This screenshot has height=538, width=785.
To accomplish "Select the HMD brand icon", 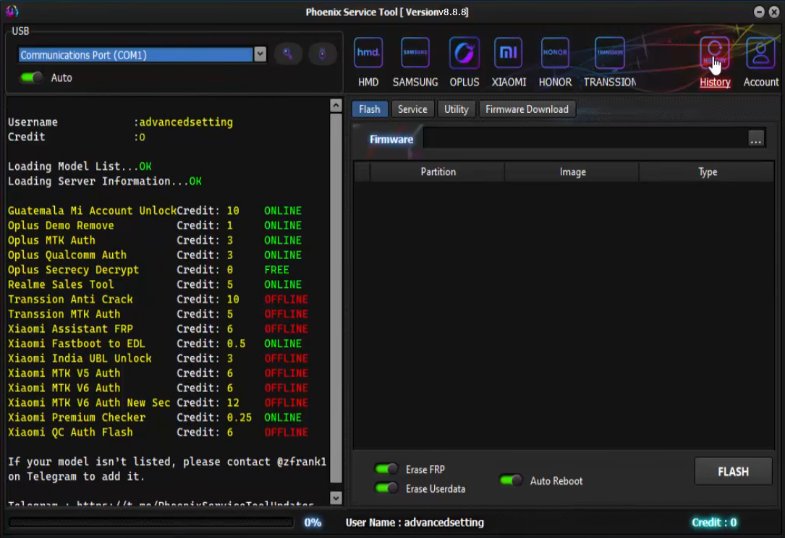I will click(x=369, y=53).
